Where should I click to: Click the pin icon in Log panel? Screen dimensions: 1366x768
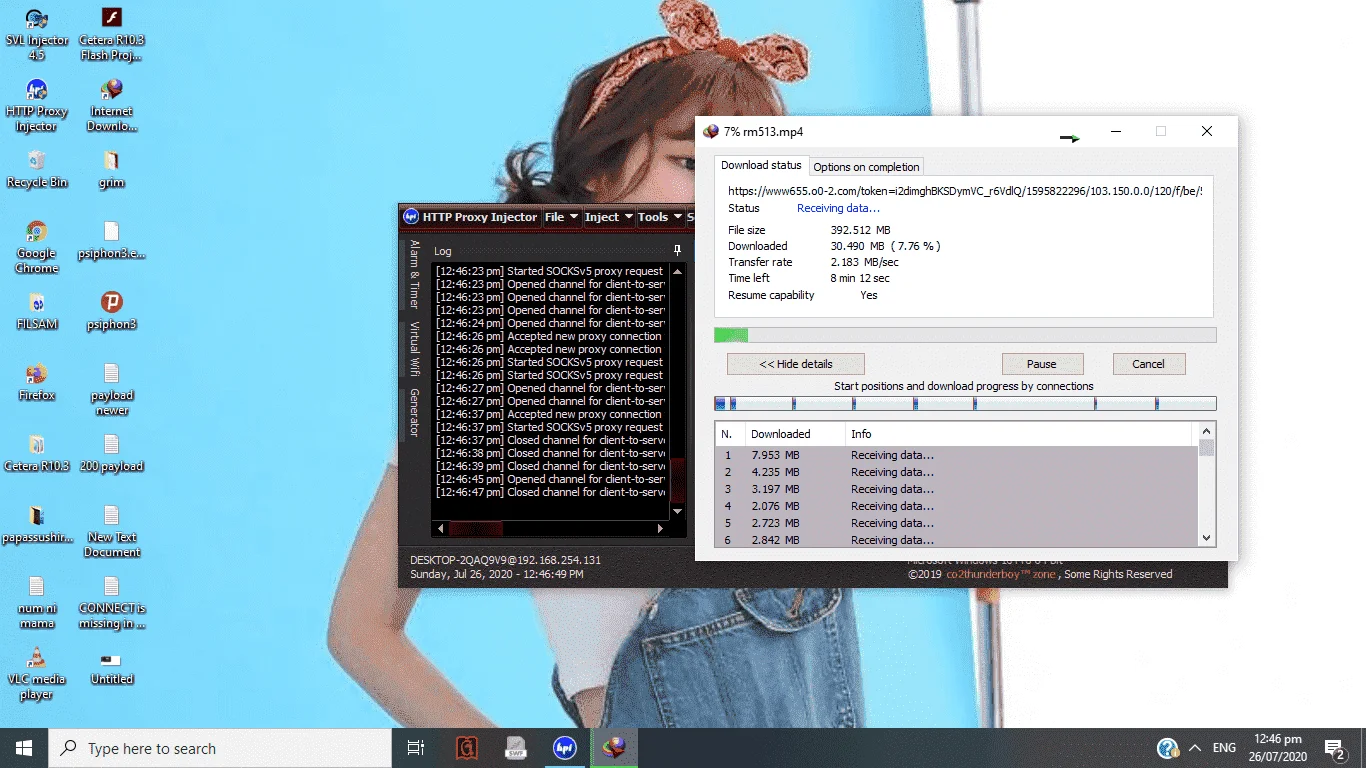point(677,250)
